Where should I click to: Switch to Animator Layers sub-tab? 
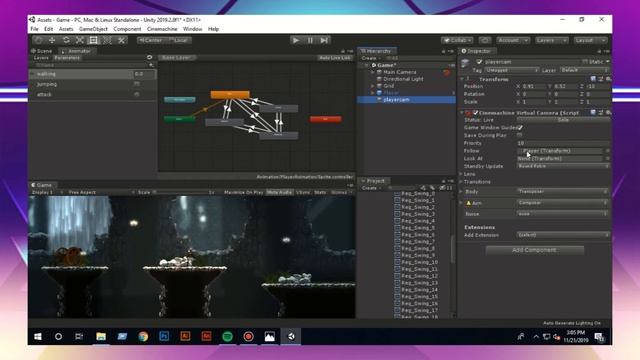pyautogui.click(x=41, y=58)
